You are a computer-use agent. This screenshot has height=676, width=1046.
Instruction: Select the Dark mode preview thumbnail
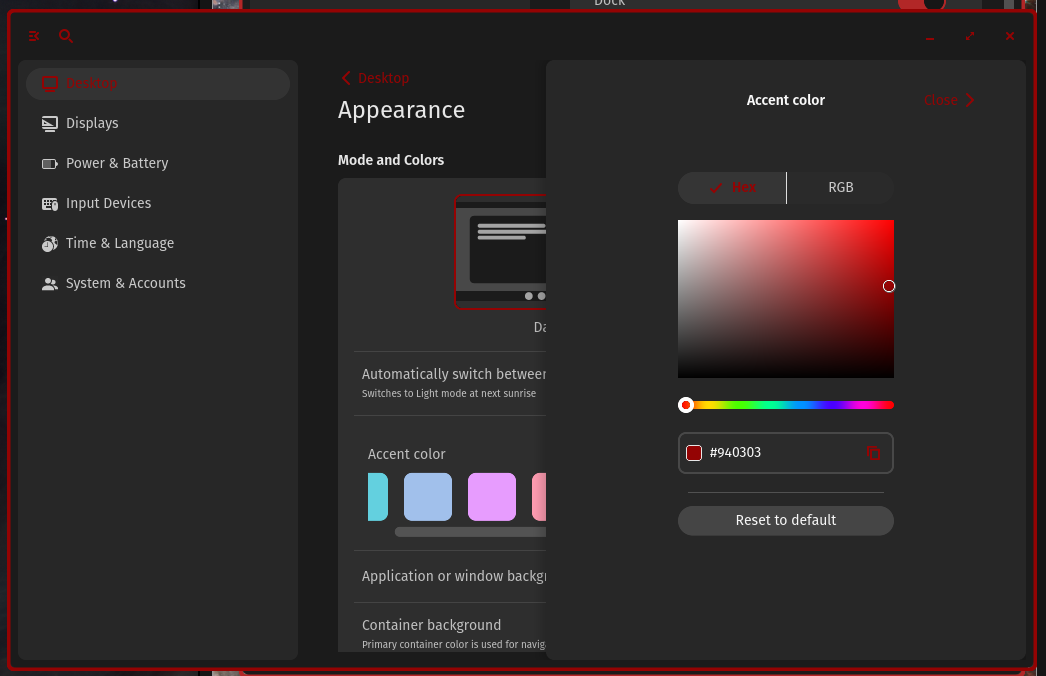pos(500,252)
